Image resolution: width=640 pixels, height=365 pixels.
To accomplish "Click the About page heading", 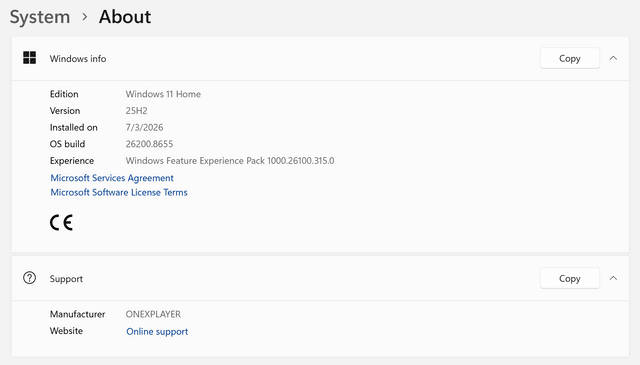I will tap(125, 17).
